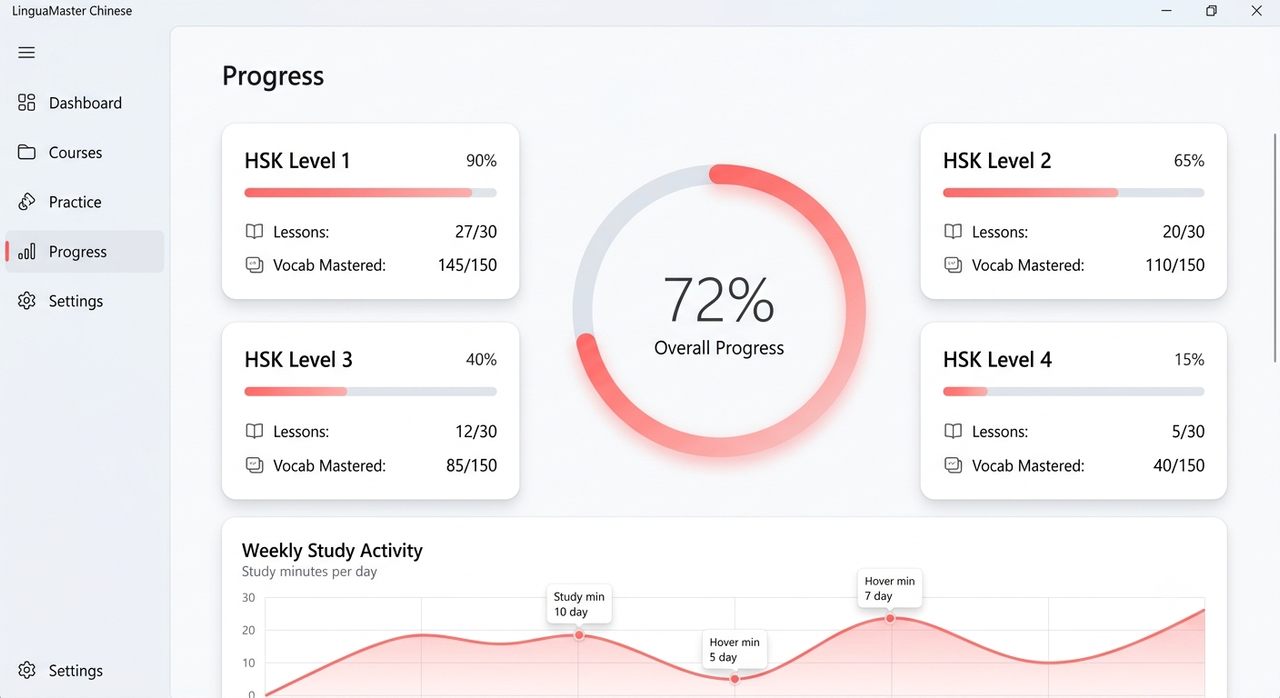Click the 145/150 vocab count

pos(467,265)
